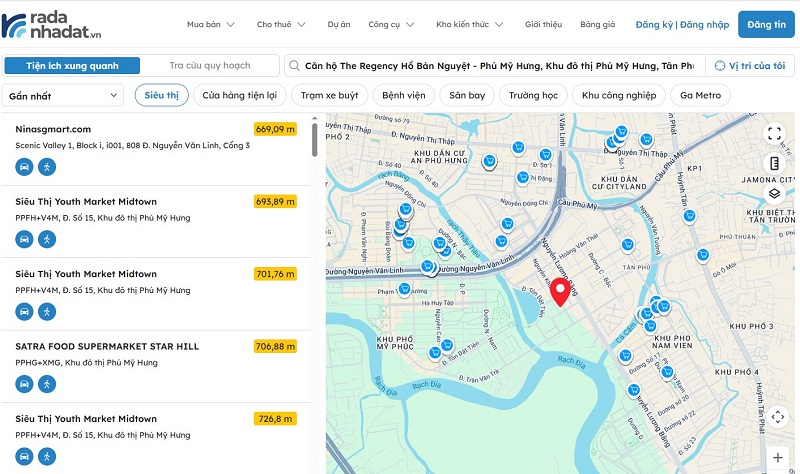The height and width of the screenshot is (474, 800).
Task: Click the red property location pin
Action: click(561, 291)
